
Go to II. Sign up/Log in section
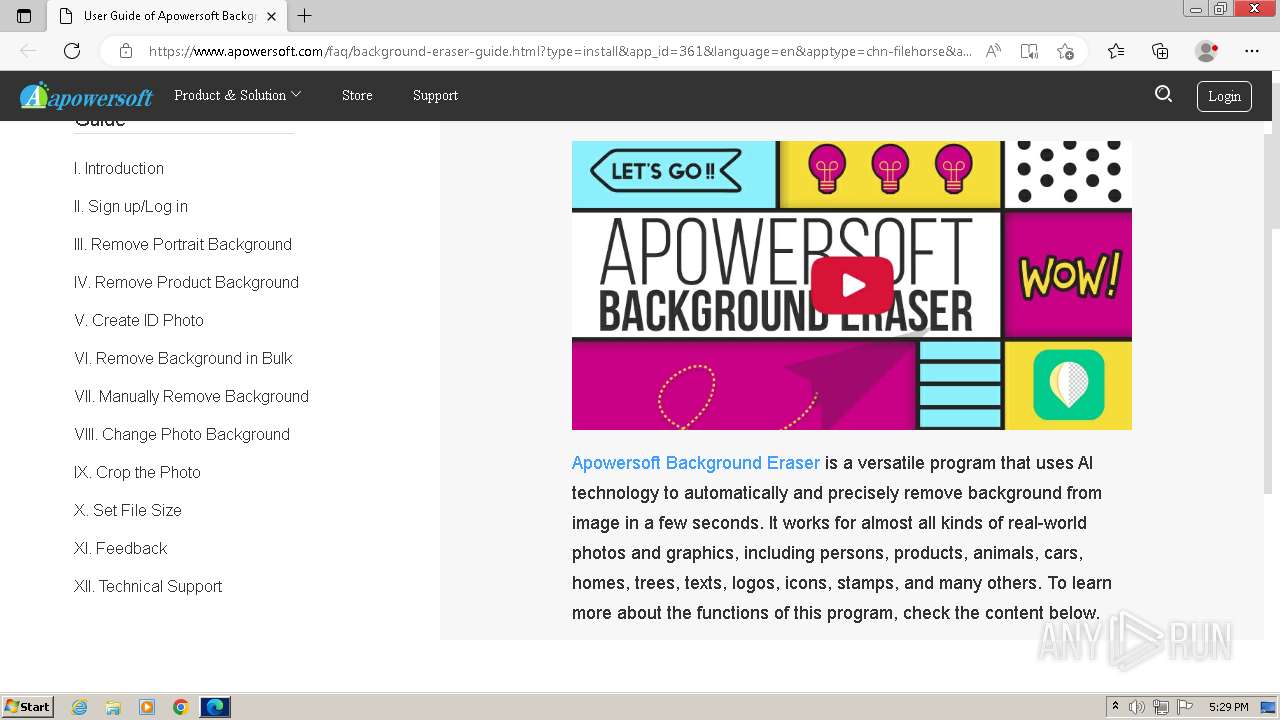click(x=131, y=206)
